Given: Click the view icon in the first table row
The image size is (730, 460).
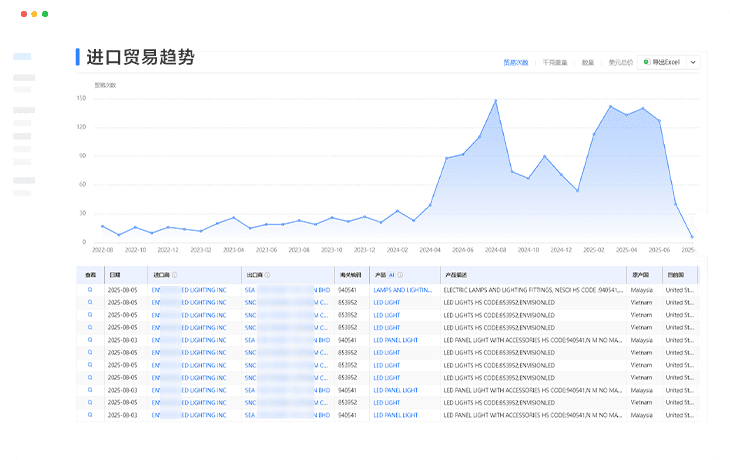Looking at the screenshot, I should (x=90, y=290).
